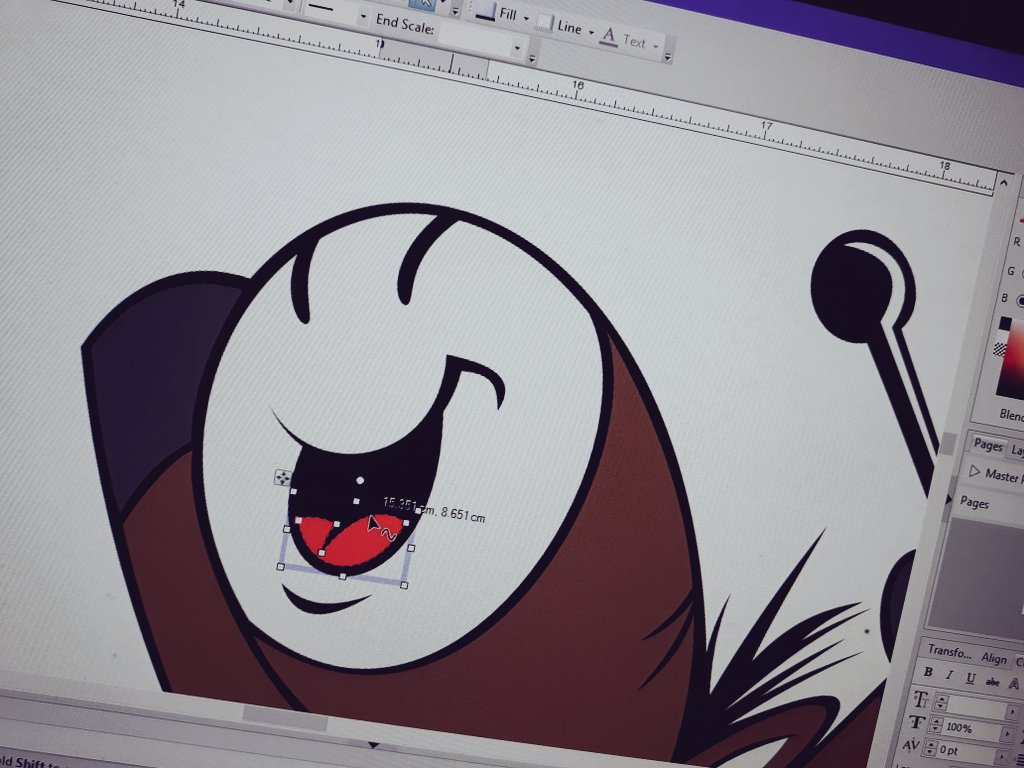The image size is (1024, 768).
Task: Open the Transform tab
Action: click(949, 652)
